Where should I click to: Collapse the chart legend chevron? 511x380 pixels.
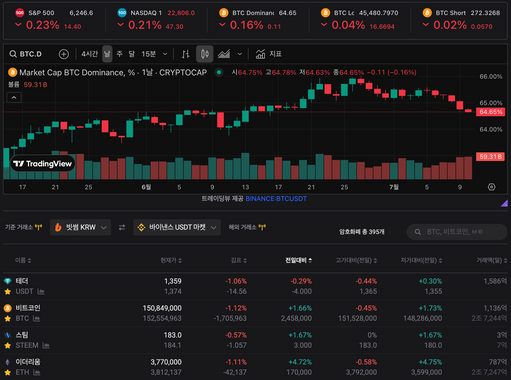coord(14,98)
